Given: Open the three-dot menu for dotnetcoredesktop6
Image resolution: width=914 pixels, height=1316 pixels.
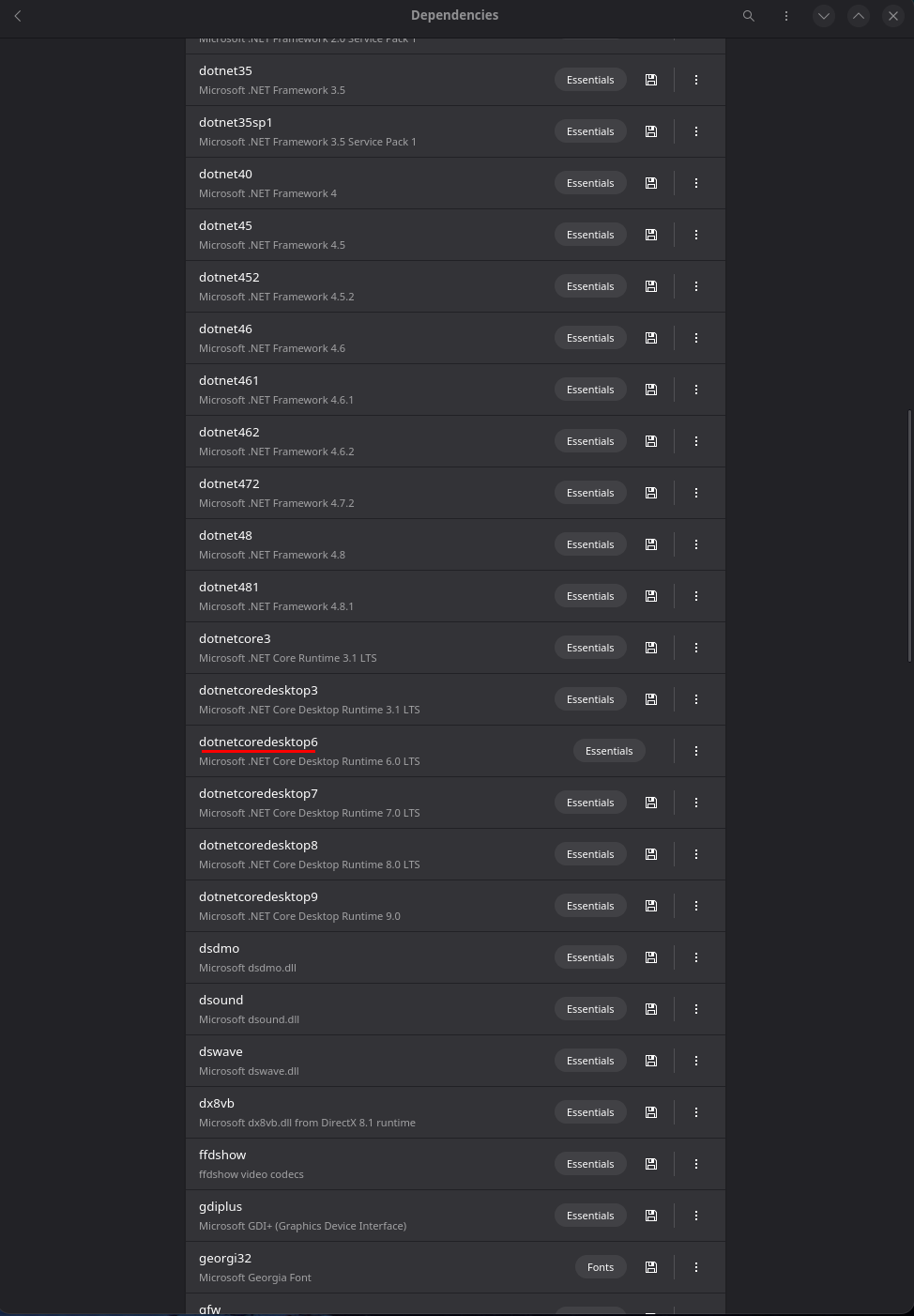Looking at the screenshot, I should coord(696,751).
